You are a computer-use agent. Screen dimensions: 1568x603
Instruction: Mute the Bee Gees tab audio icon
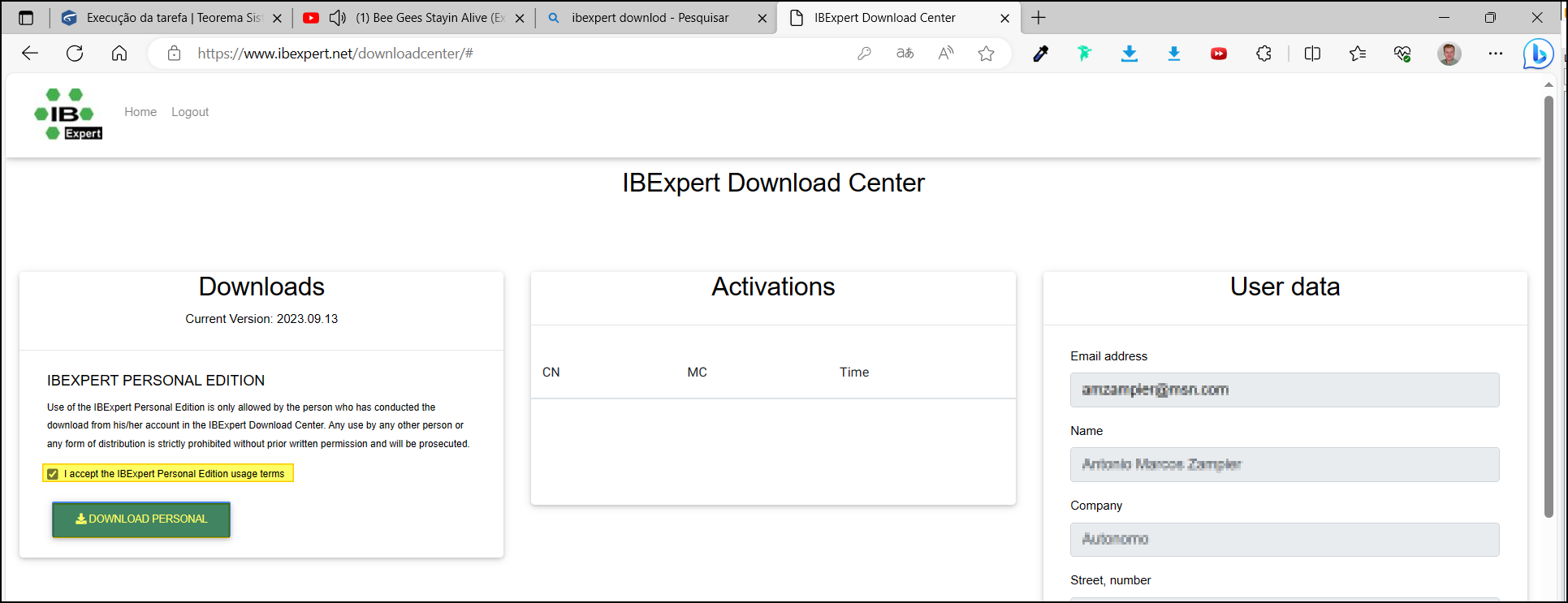point(338,18)
